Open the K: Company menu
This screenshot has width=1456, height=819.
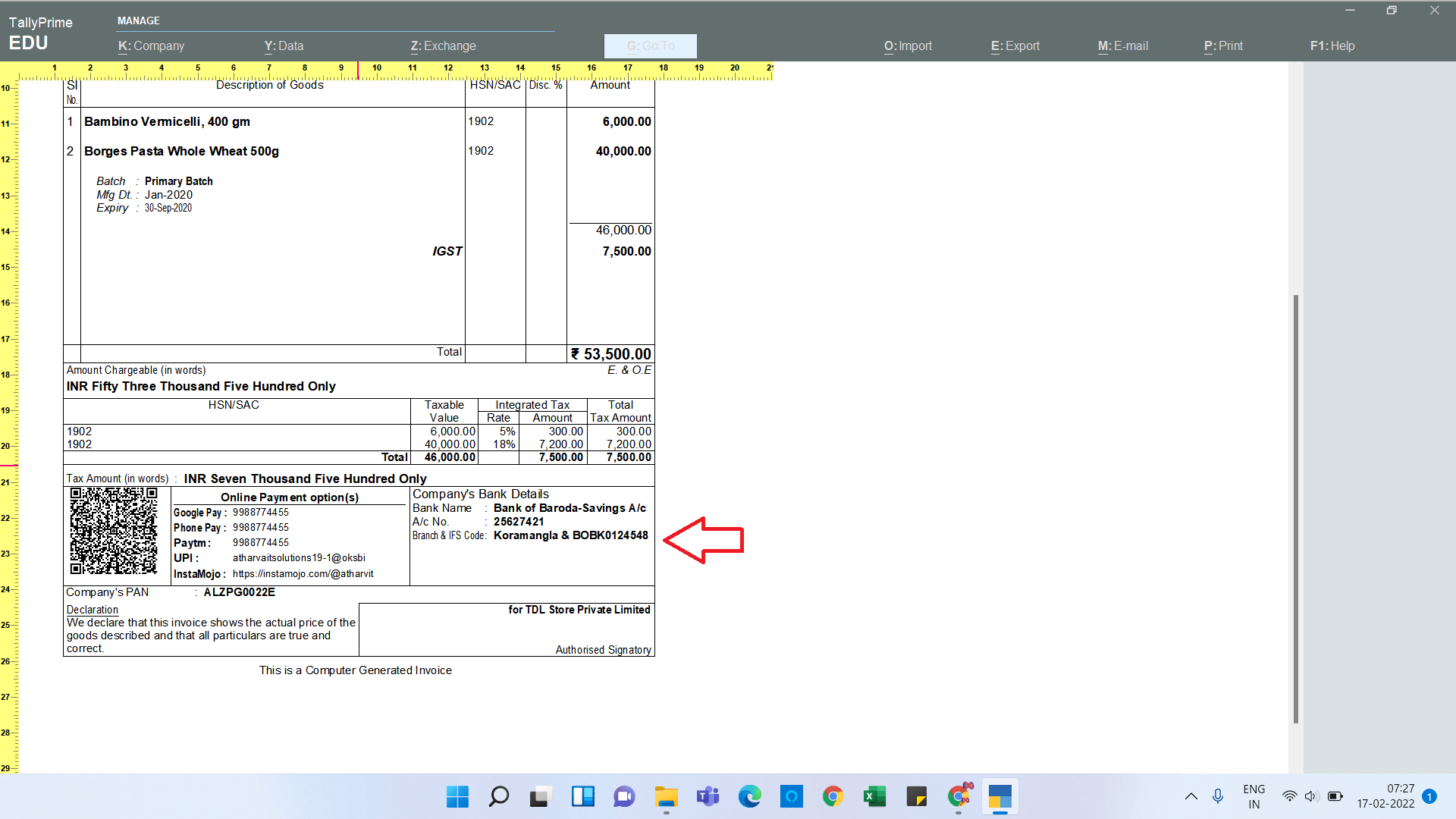[151, 45]
